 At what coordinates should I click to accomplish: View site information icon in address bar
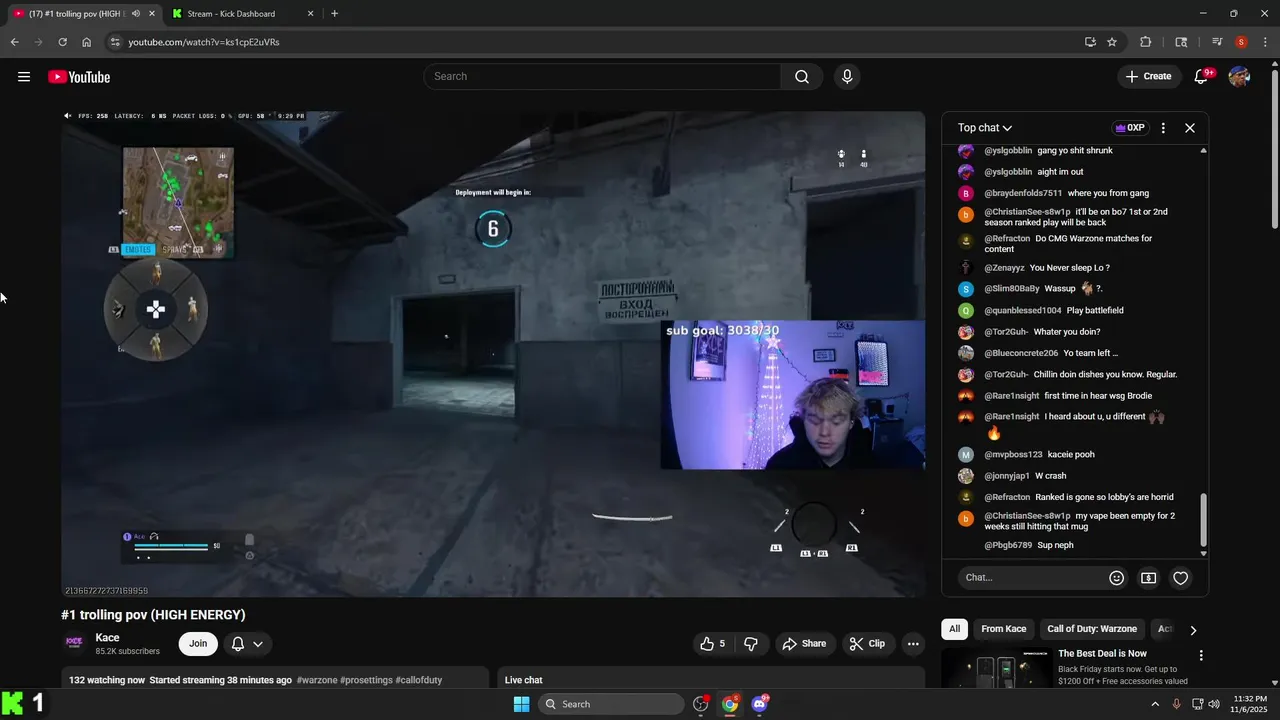(x=115, y=42)
